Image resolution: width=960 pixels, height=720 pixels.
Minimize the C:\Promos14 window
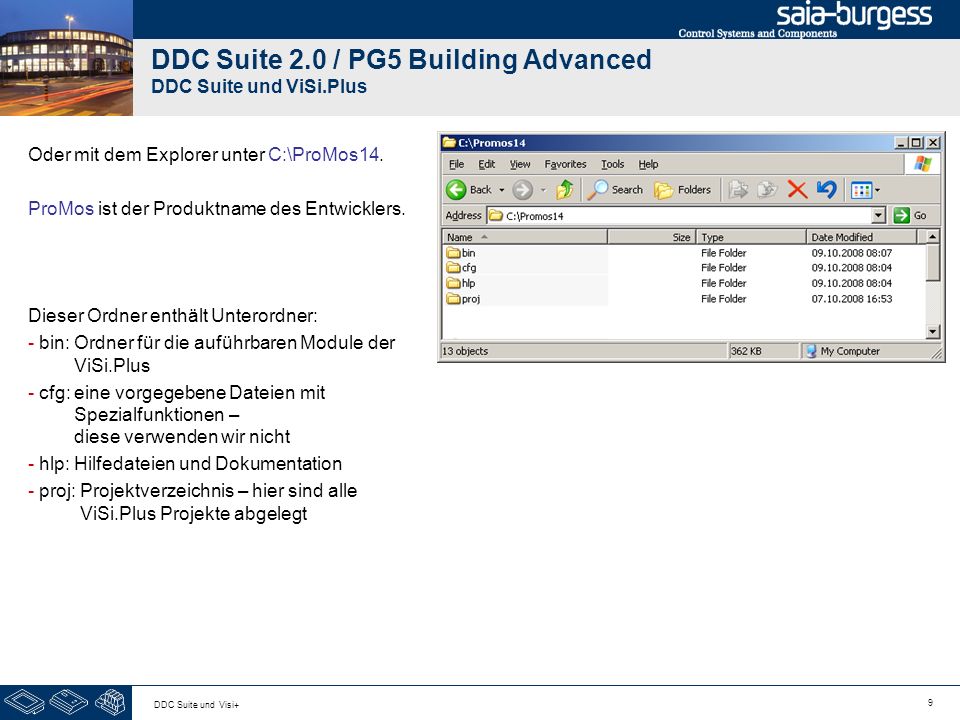tap(901, 143)
